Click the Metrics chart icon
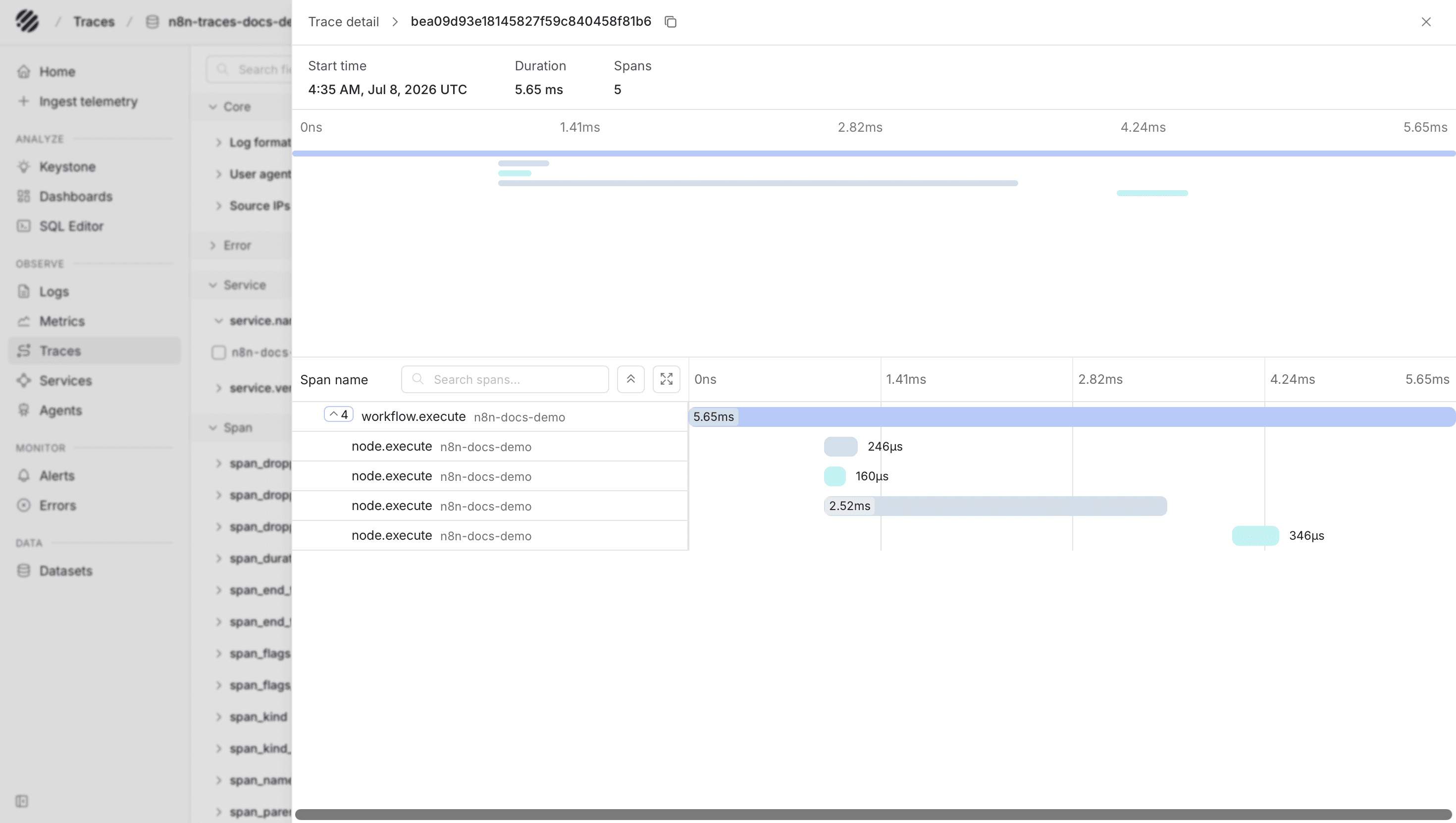 click(x=24, y=322)
